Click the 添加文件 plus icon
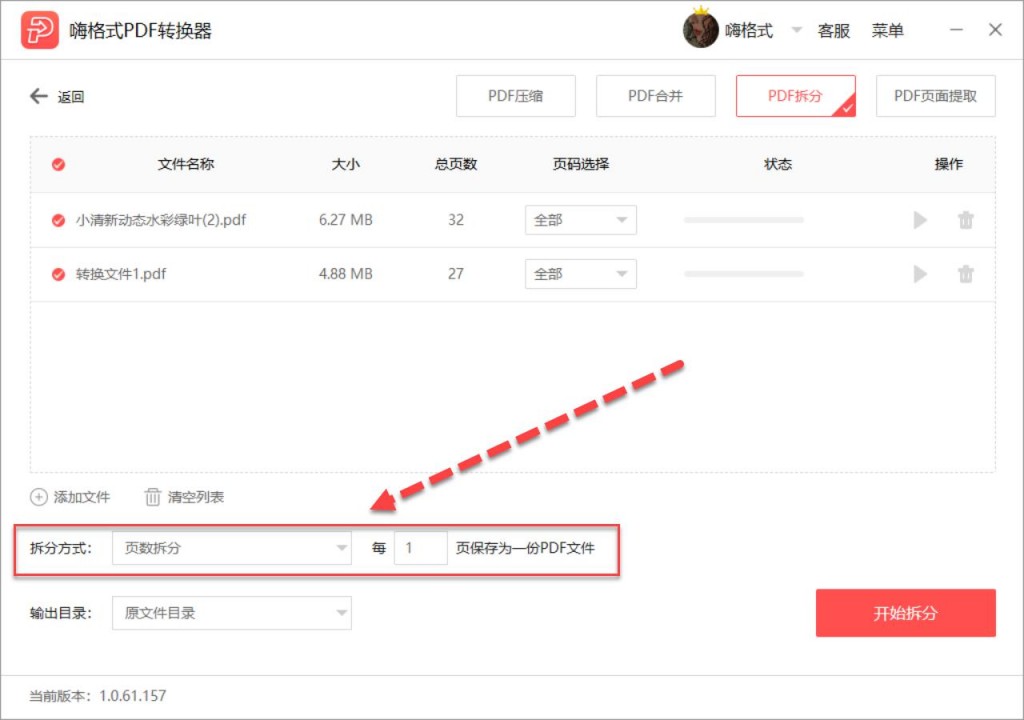 pos(39,497)
